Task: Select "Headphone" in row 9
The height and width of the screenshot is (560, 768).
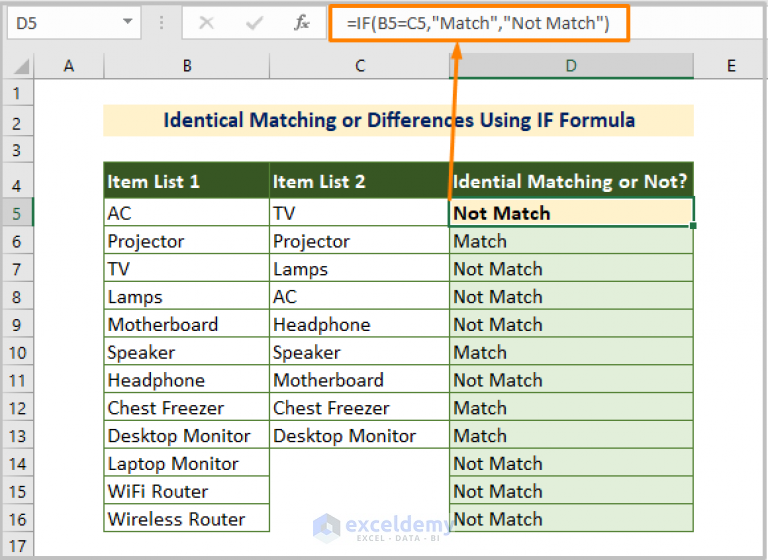Action: [360, 324]
